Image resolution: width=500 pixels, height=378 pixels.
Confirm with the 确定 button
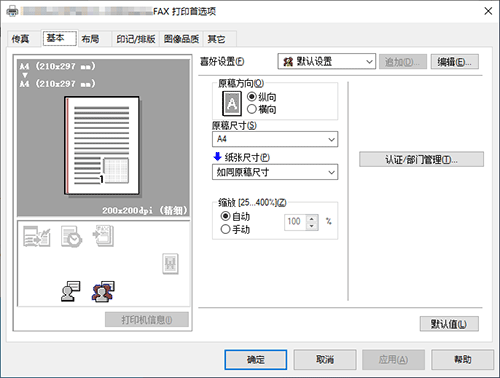point(256,360)
